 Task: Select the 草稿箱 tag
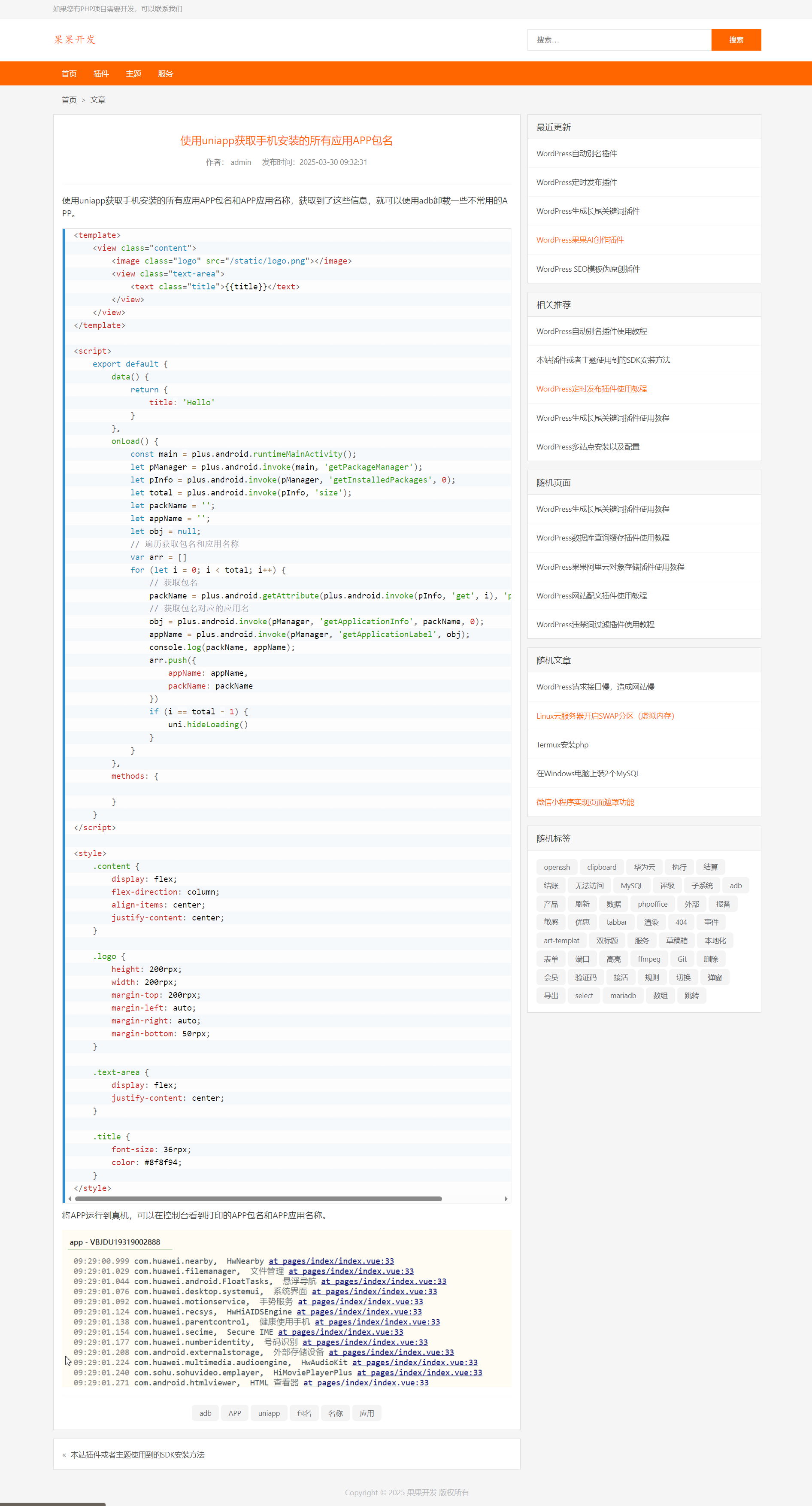pos(676,941)
